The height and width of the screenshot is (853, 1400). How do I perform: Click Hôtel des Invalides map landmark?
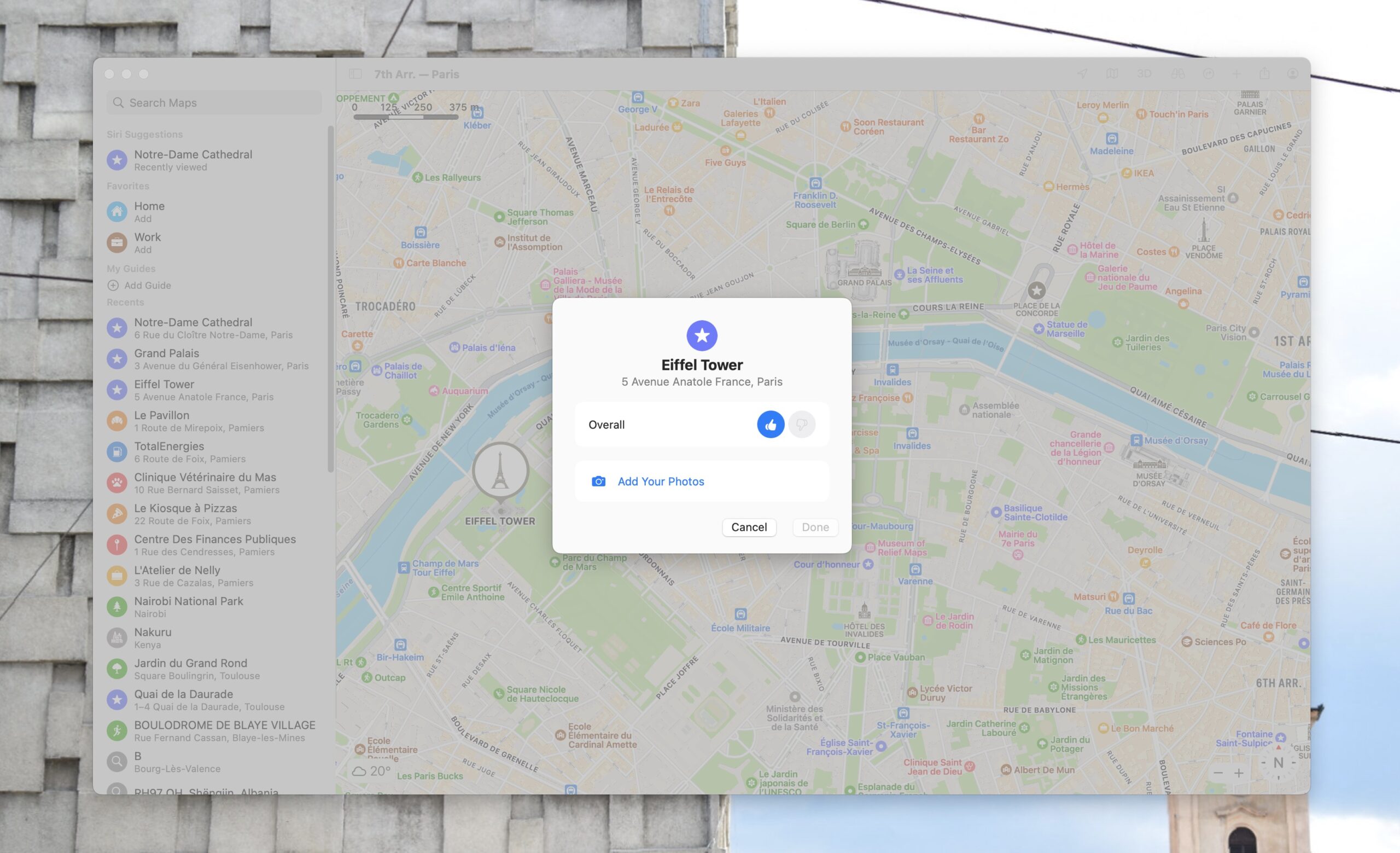click(x=864, y=611)
